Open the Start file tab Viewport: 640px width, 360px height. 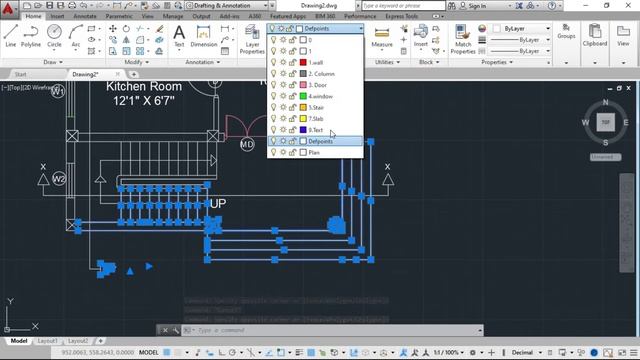pyautogui.click(x=20, y=74)
